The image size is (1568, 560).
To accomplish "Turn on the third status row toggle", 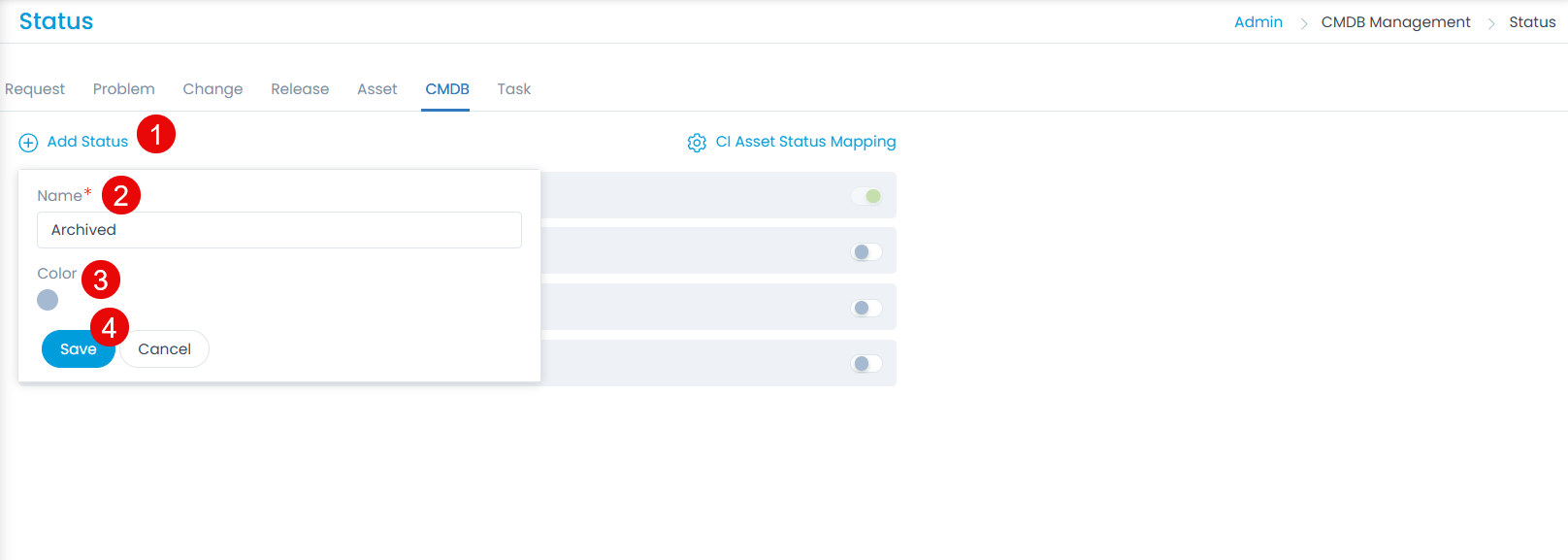I will [x=866, y=309].
